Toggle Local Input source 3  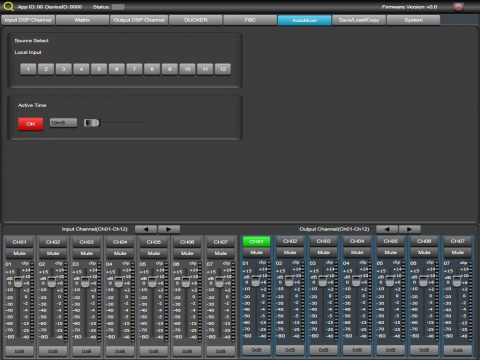coord(64,69)
